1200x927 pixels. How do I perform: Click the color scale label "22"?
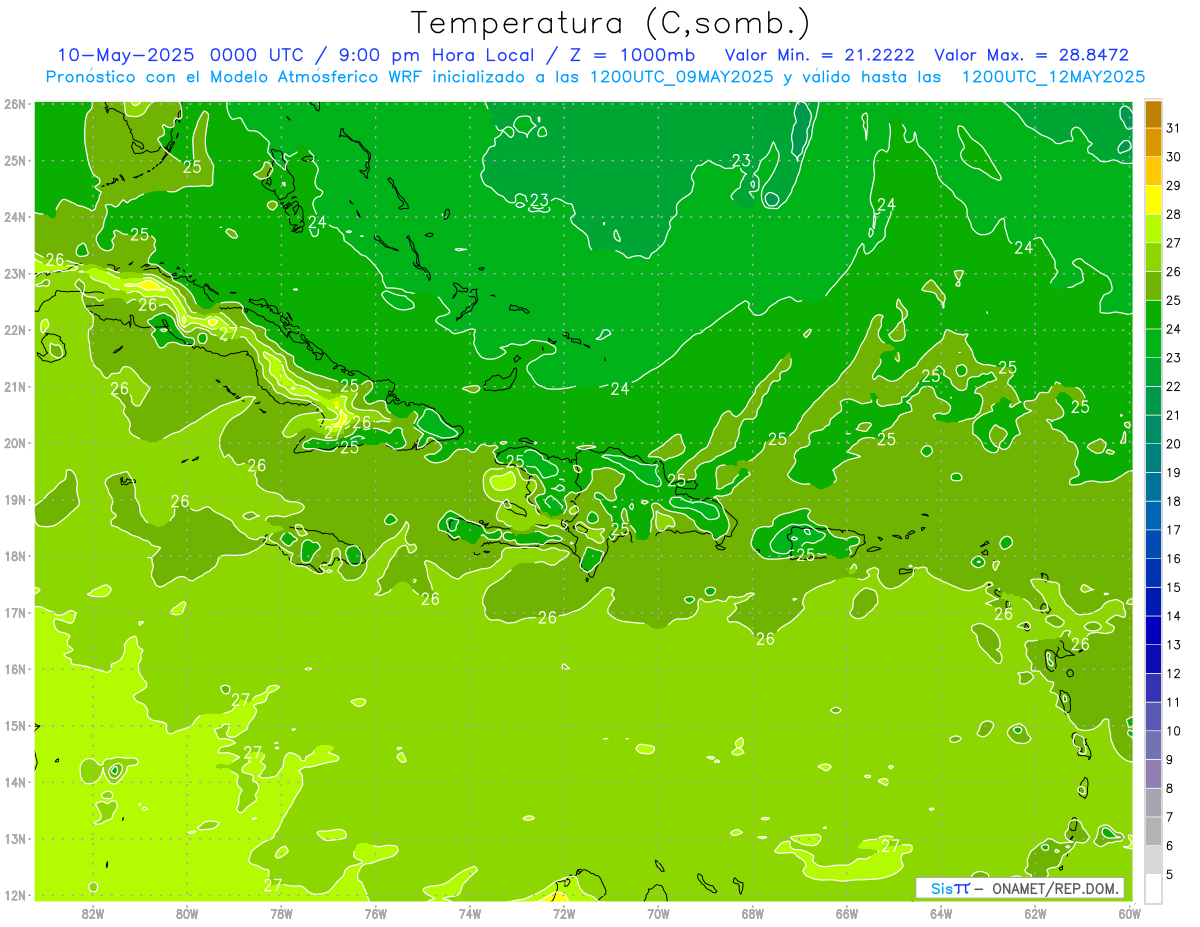coord(1174,386)
